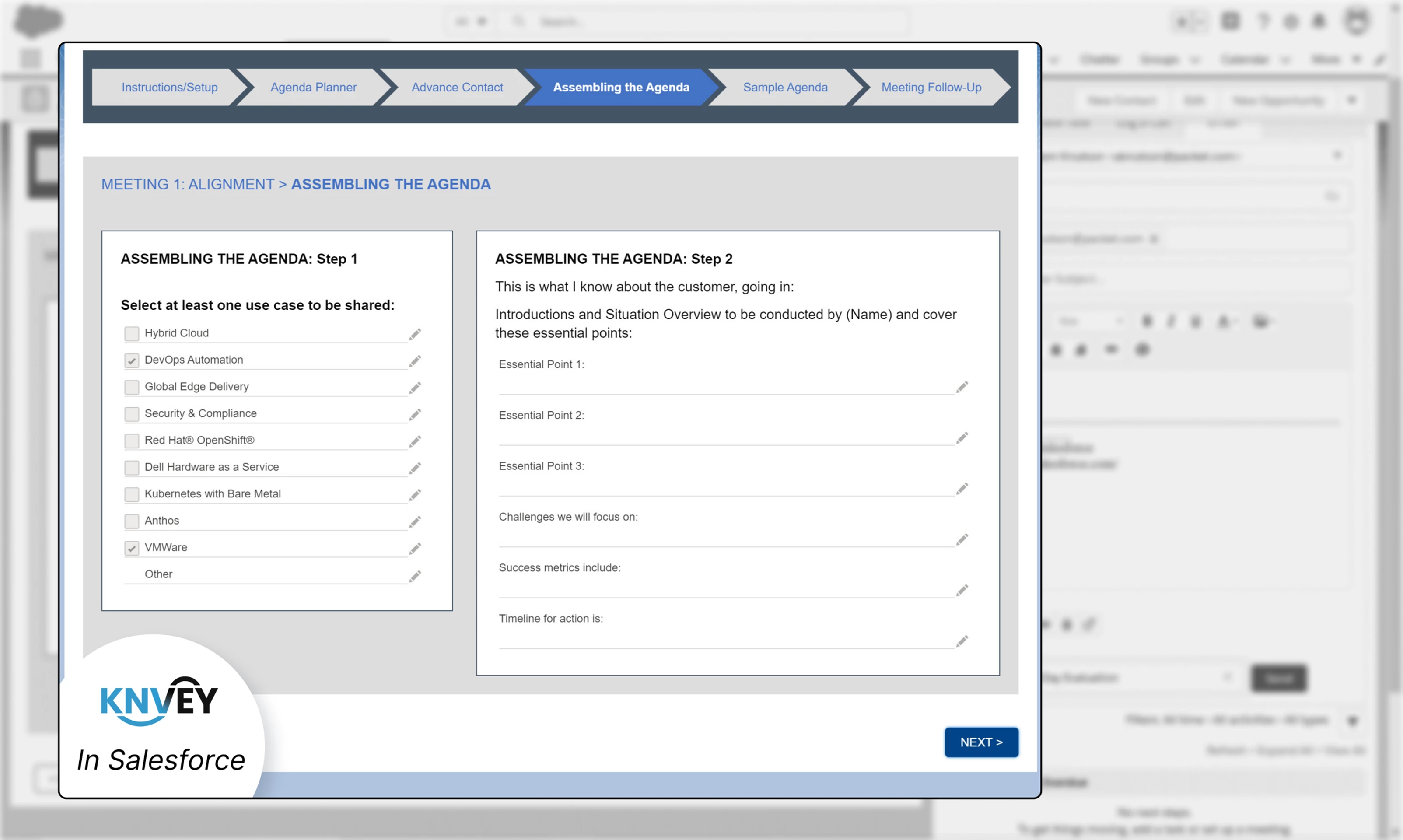Go to Meeting Follow-Up tab
The width and height of the screenshot is (1403, 840).
(931, 87)
